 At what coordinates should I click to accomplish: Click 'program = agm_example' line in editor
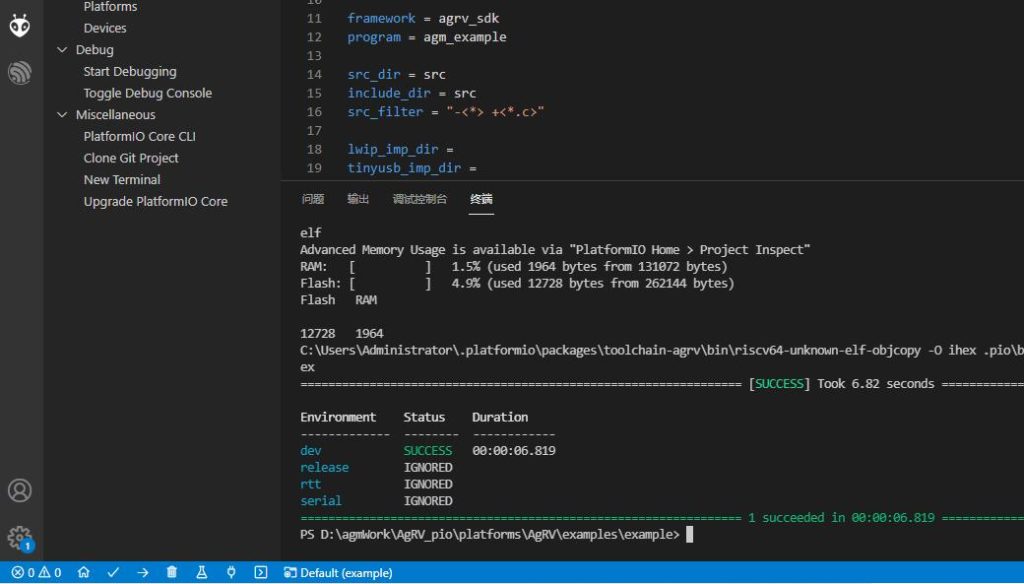[x=426, y=37]
